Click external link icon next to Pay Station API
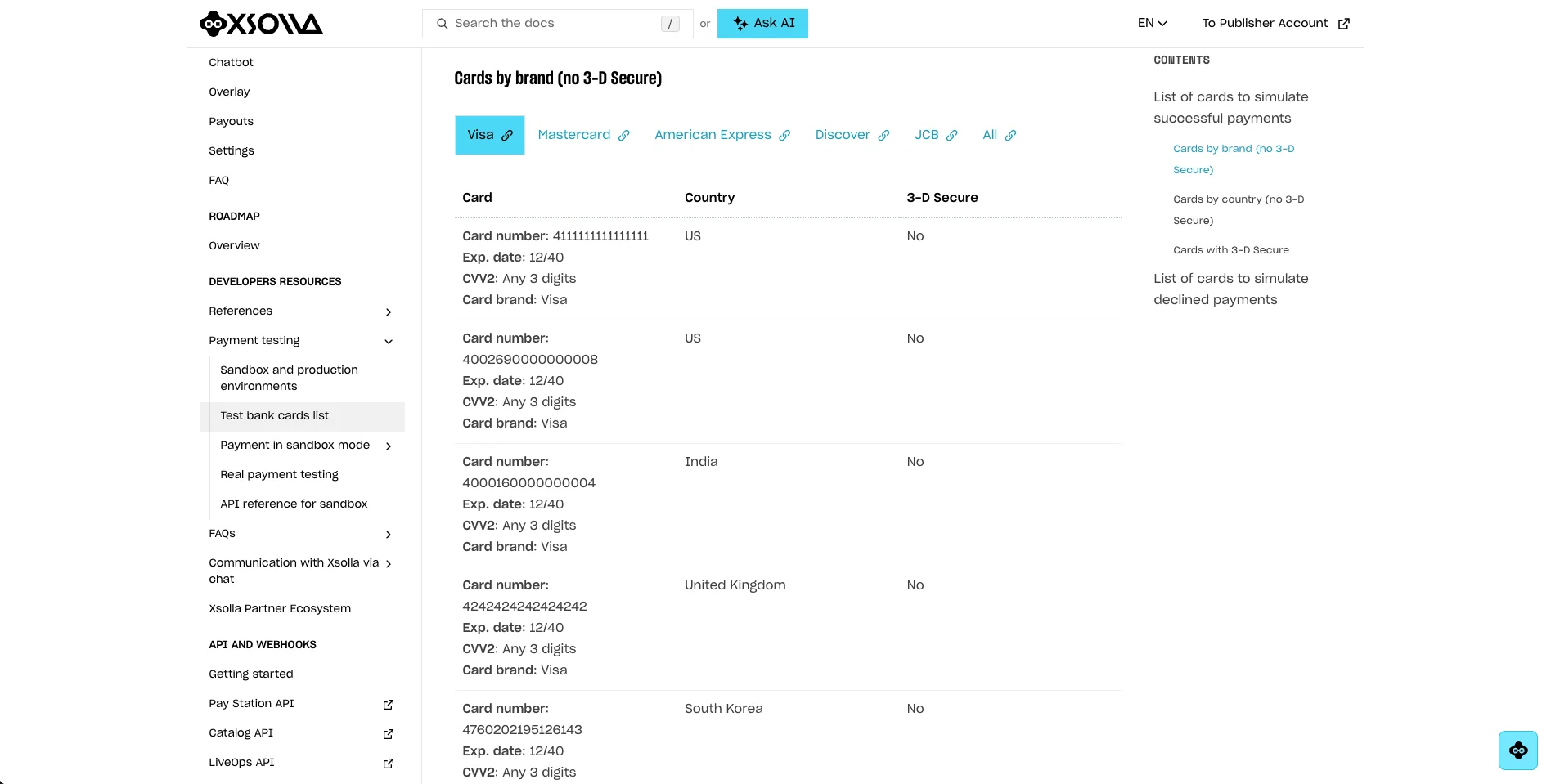The height and width of the screenshot is (784, 1551). click(x=389, y=704)
